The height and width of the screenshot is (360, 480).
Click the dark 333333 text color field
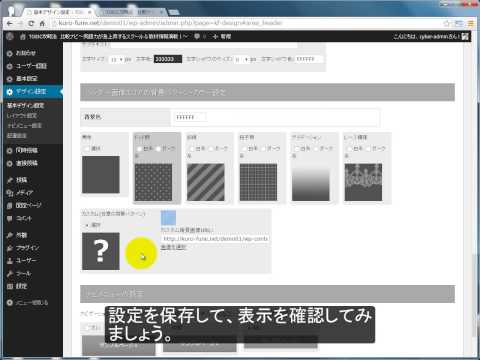(x=168, y=59)
